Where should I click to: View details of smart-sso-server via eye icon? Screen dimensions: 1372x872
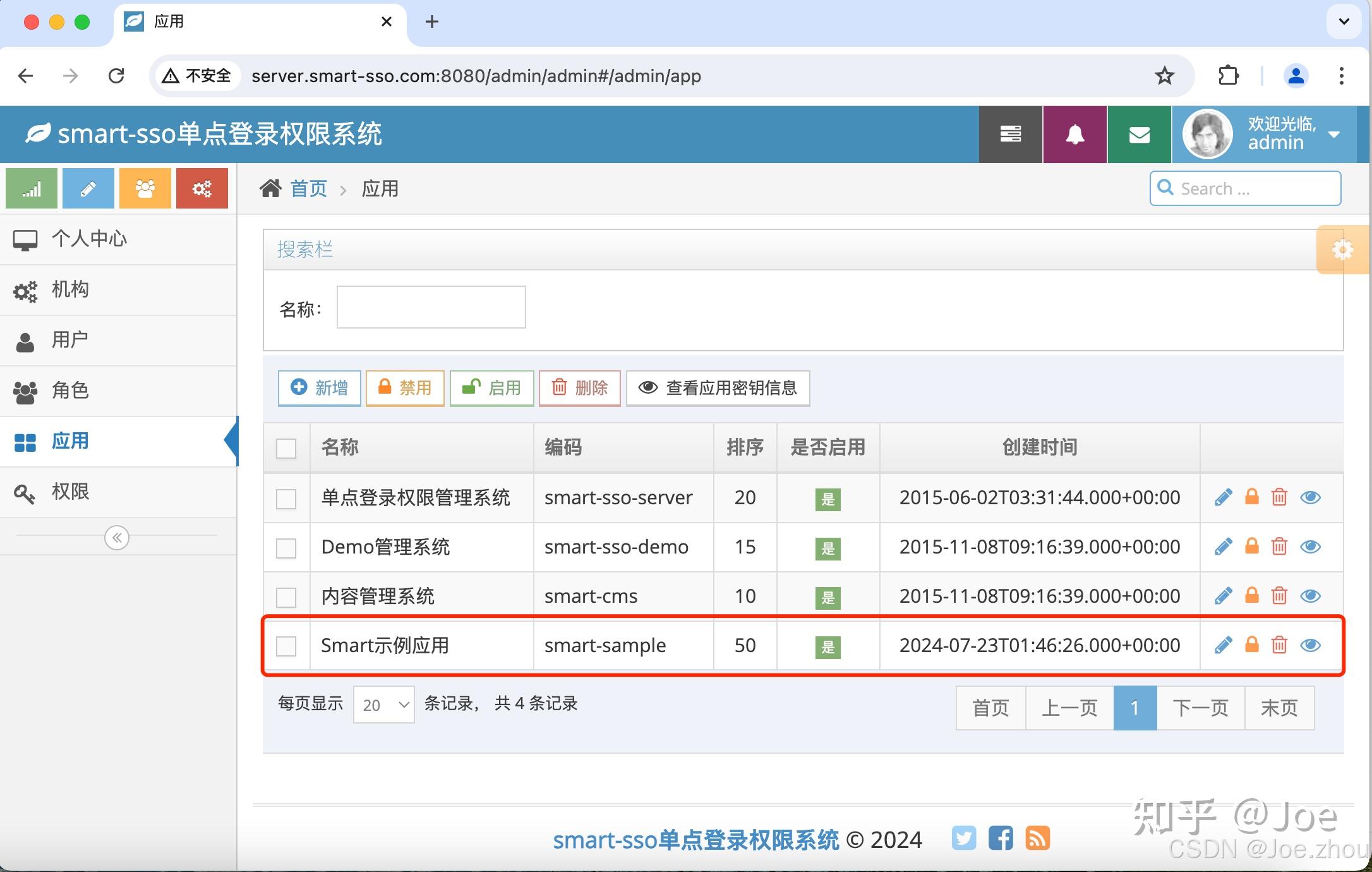pyautogui.click(x=1310, y=497)
